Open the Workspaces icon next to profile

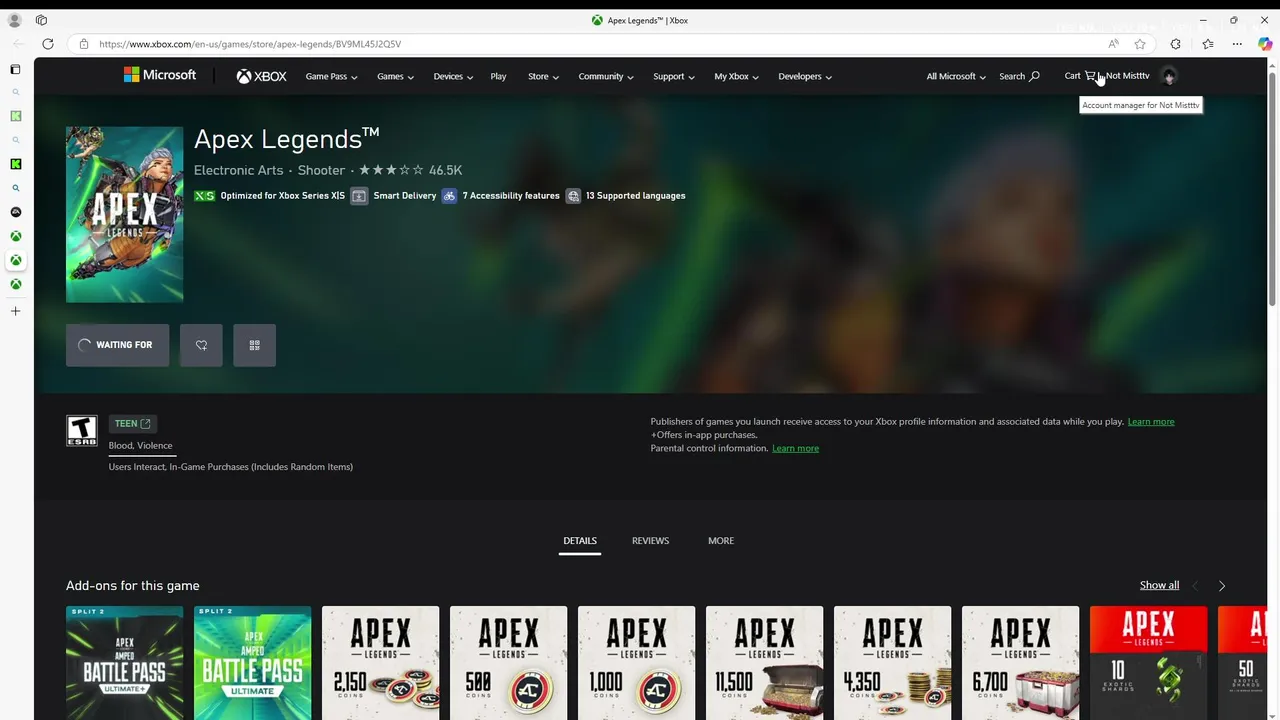41,20
